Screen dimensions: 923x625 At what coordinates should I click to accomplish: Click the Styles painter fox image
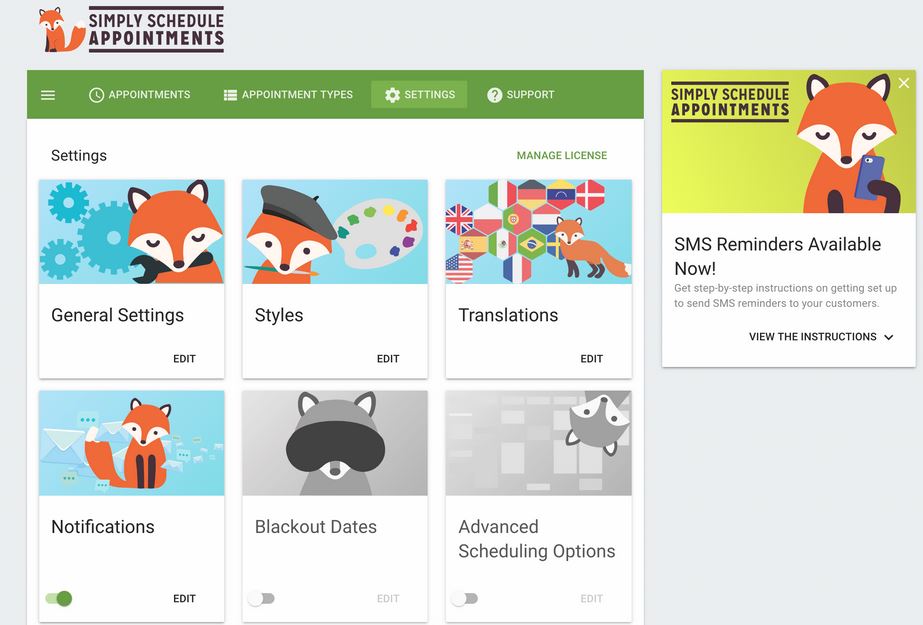(x=335, y=232)
